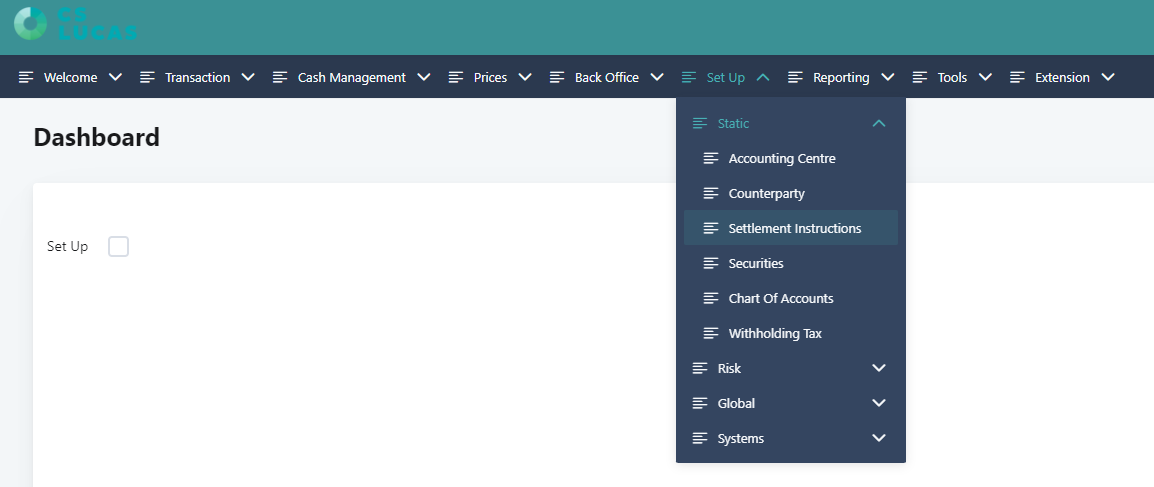Click the lines icon beside Cash Management
The height and width of the screenshot is (487, 1154).
click(280, 77)
